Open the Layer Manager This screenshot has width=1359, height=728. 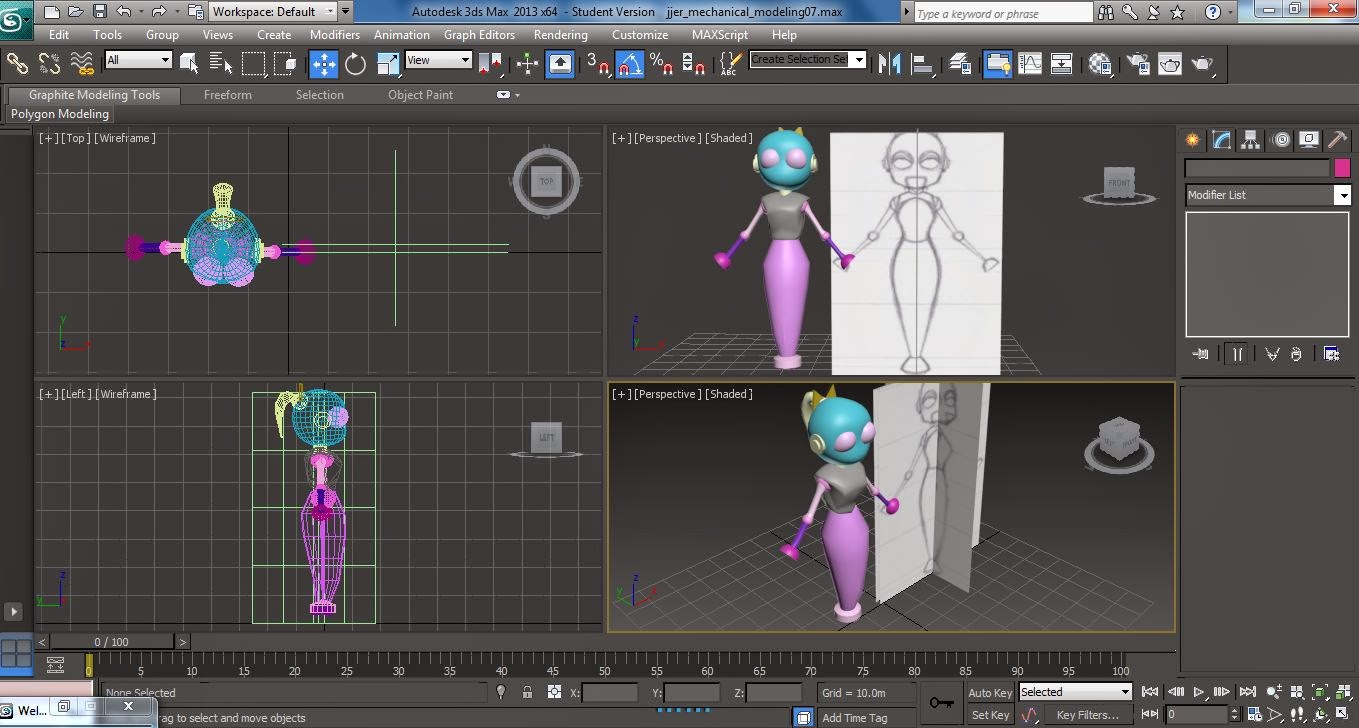coord(960,64)
